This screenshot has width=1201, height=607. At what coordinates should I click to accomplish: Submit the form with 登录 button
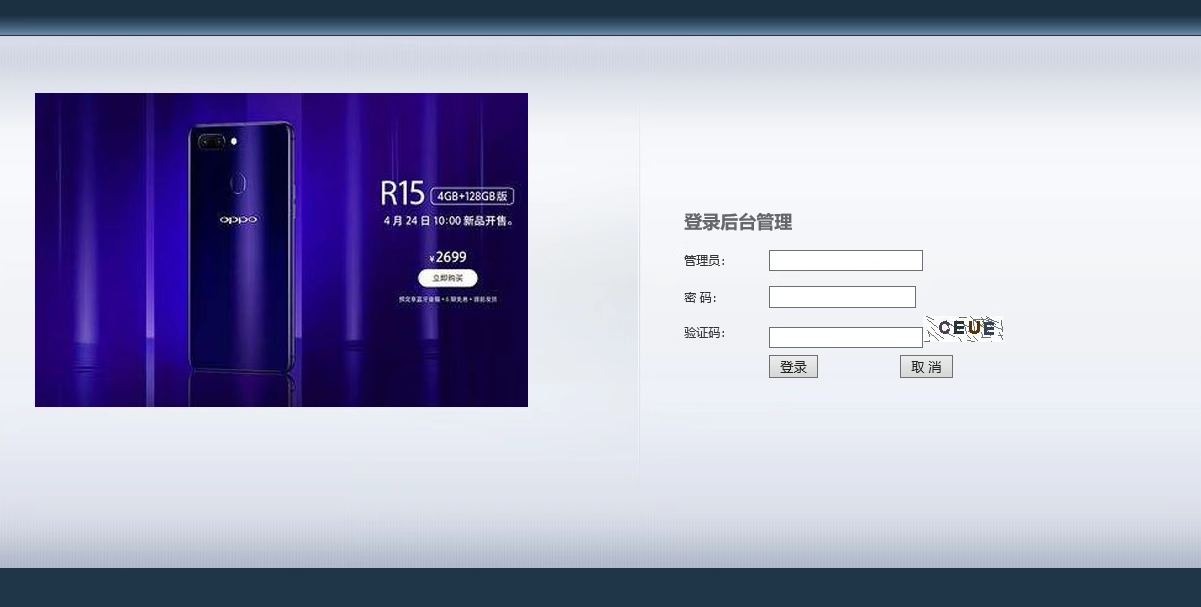[793, 366]
